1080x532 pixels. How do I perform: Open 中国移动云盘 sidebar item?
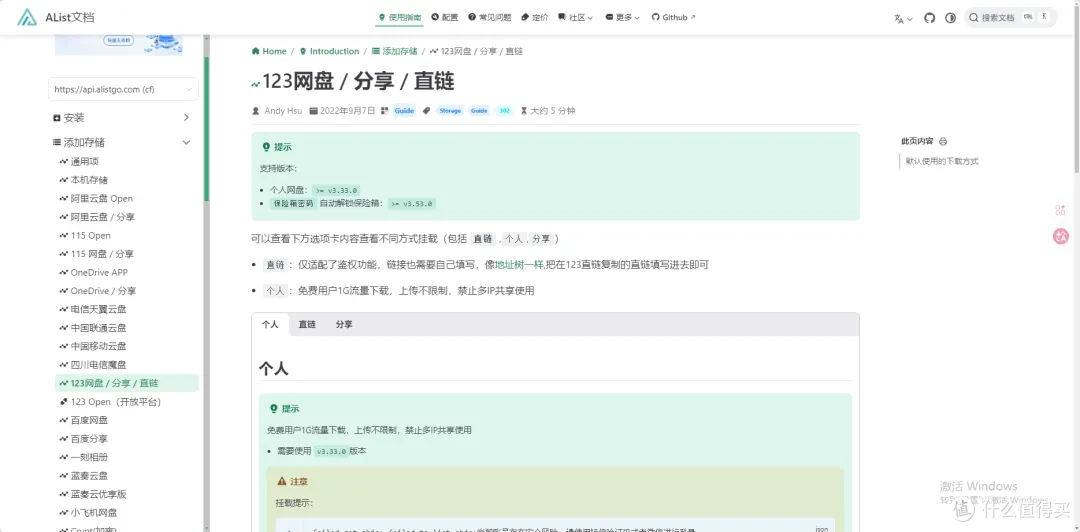127,346
